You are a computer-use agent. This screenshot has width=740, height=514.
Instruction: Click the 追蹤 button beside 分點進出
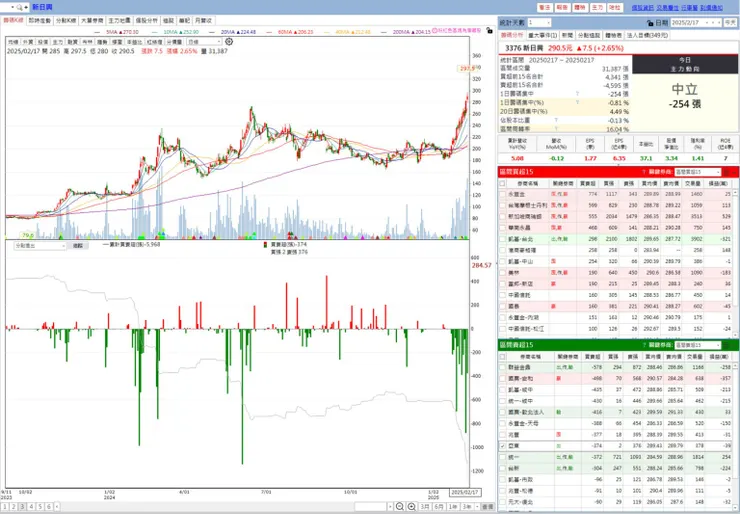[77, 246]
